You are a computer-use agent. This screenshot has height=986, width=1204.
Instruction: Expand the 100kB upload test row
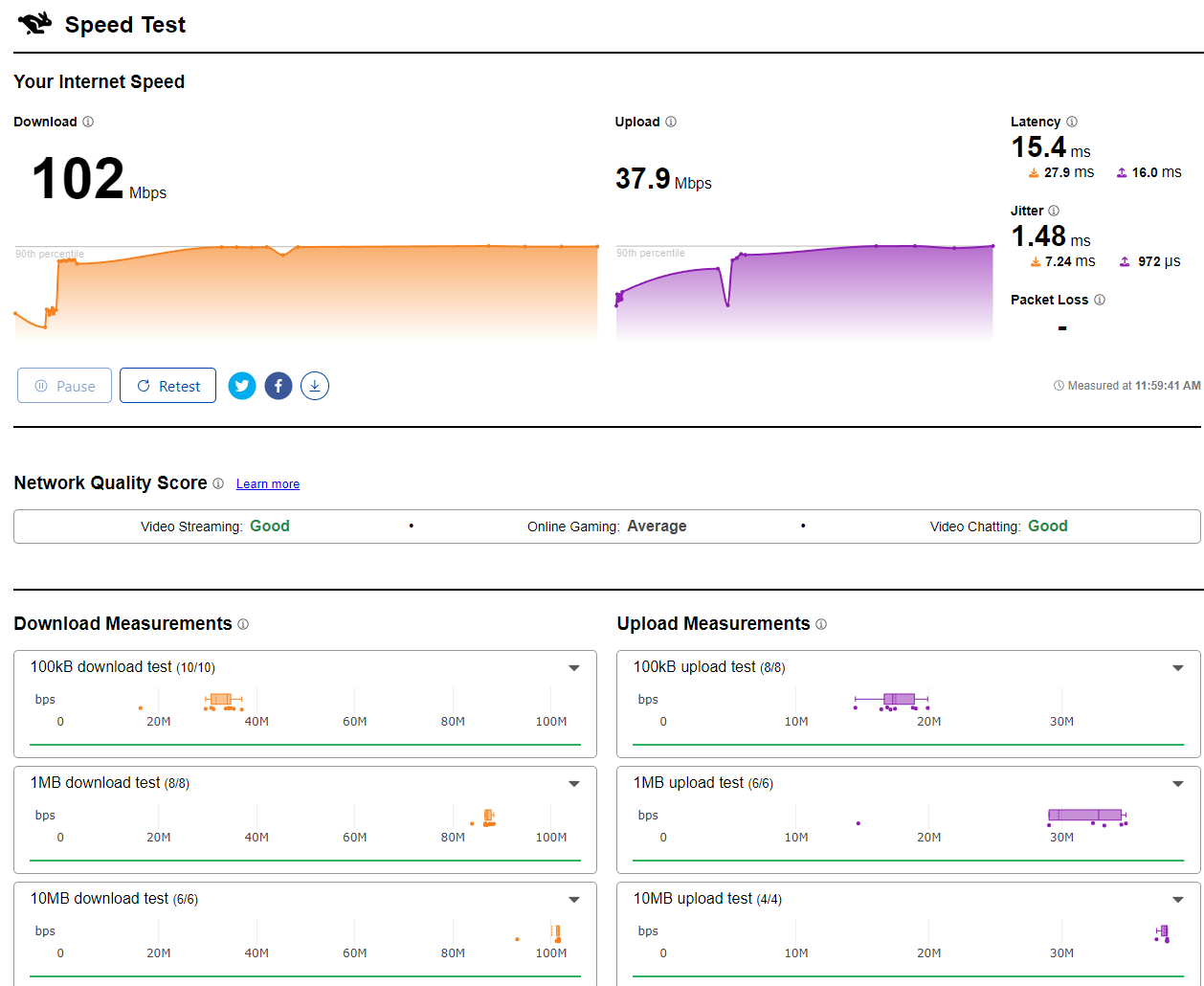click(1178, 668)
